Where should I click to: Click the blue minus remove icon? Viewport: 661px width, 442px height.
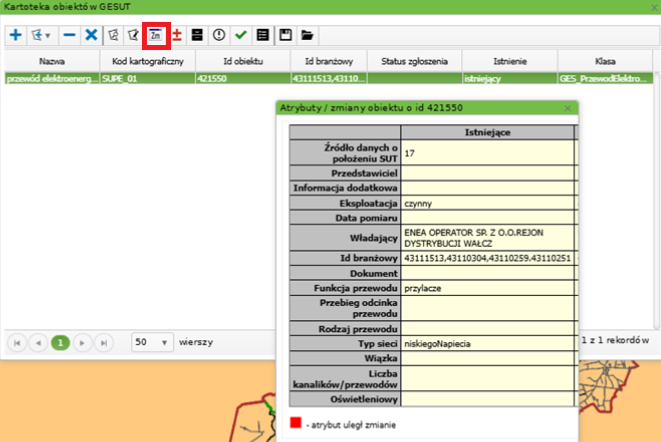(x=69, y=35)
